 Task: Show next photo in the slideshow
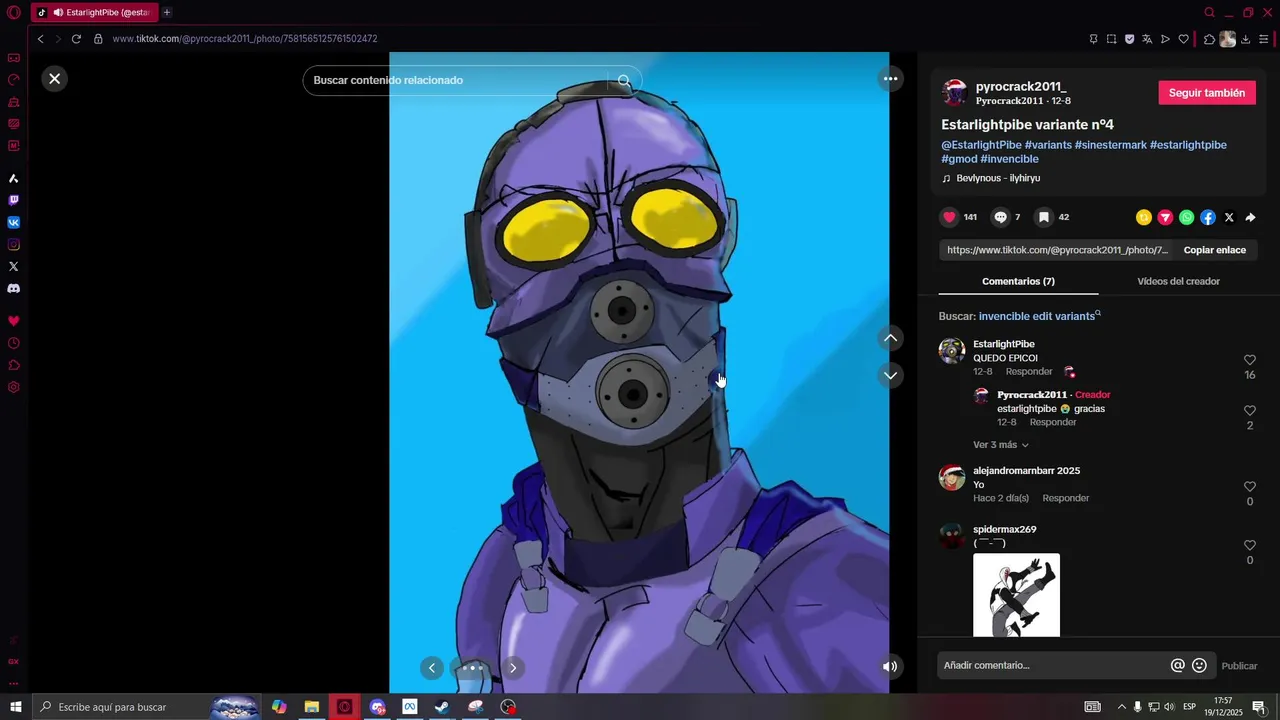click(x=513, y=668)
